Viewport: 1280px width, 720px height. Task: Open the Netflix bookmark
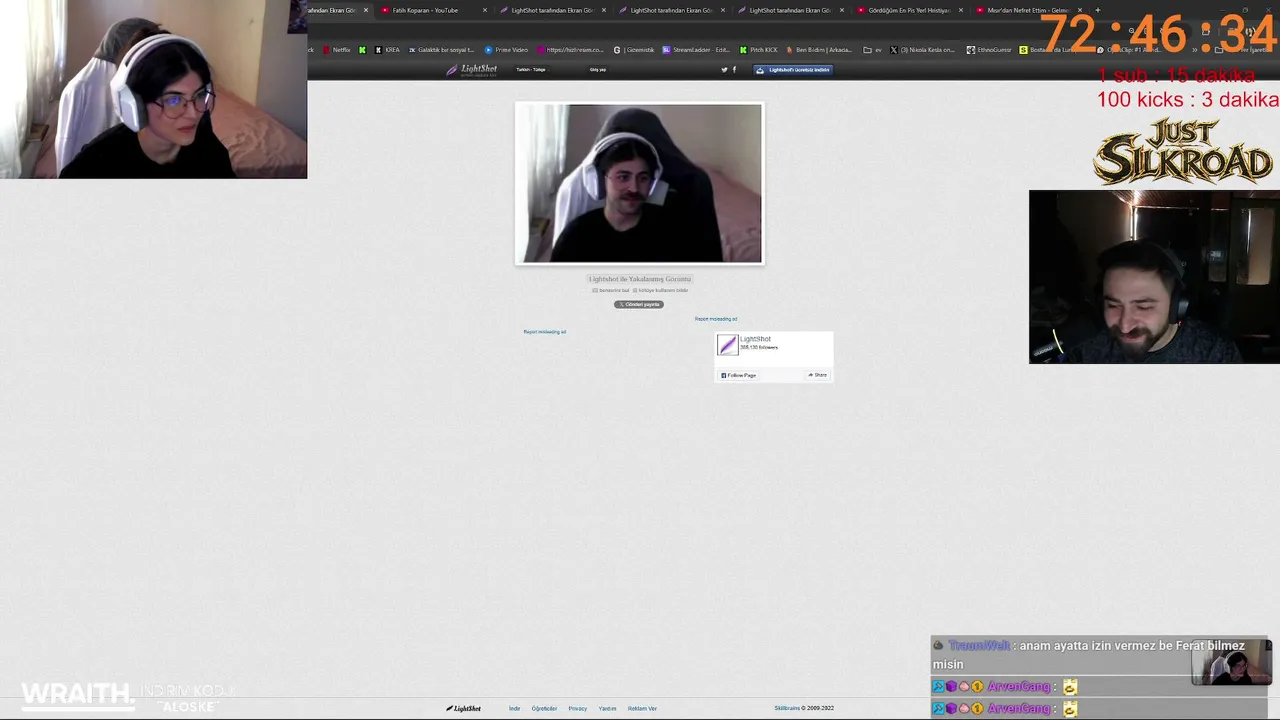336,50
